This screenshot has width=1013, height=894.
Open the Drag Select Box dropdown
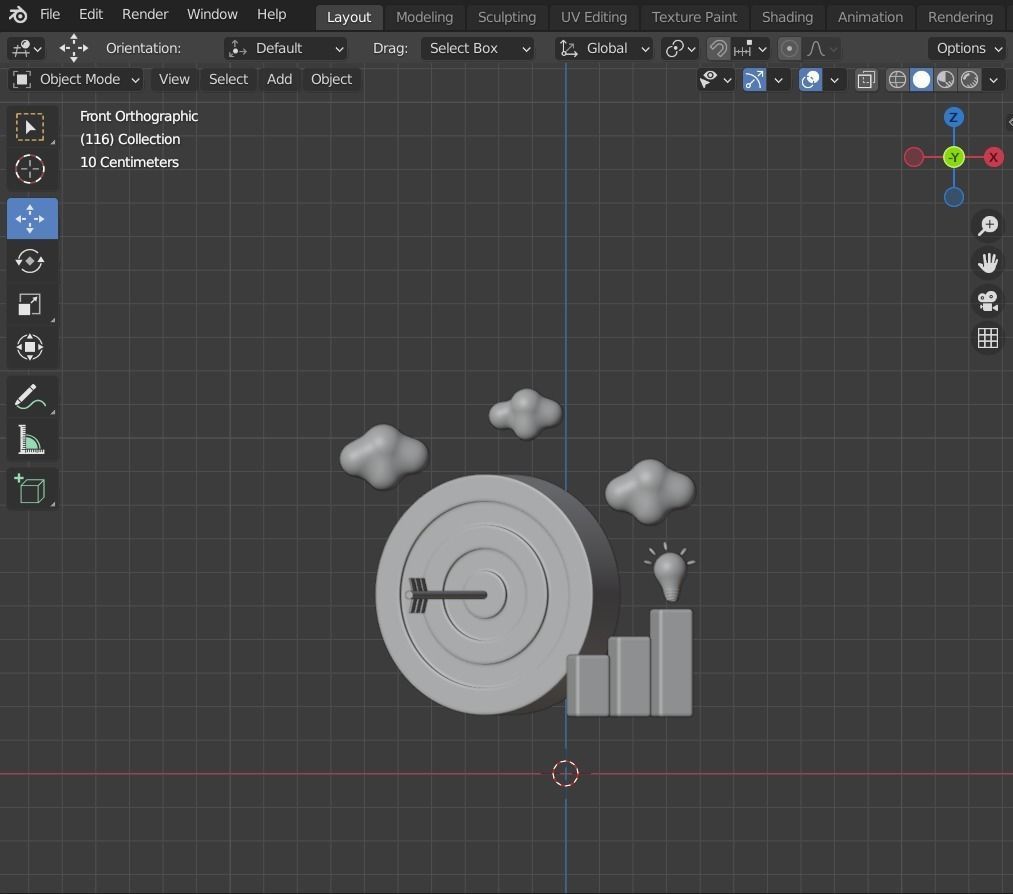(x=477, y=48)
